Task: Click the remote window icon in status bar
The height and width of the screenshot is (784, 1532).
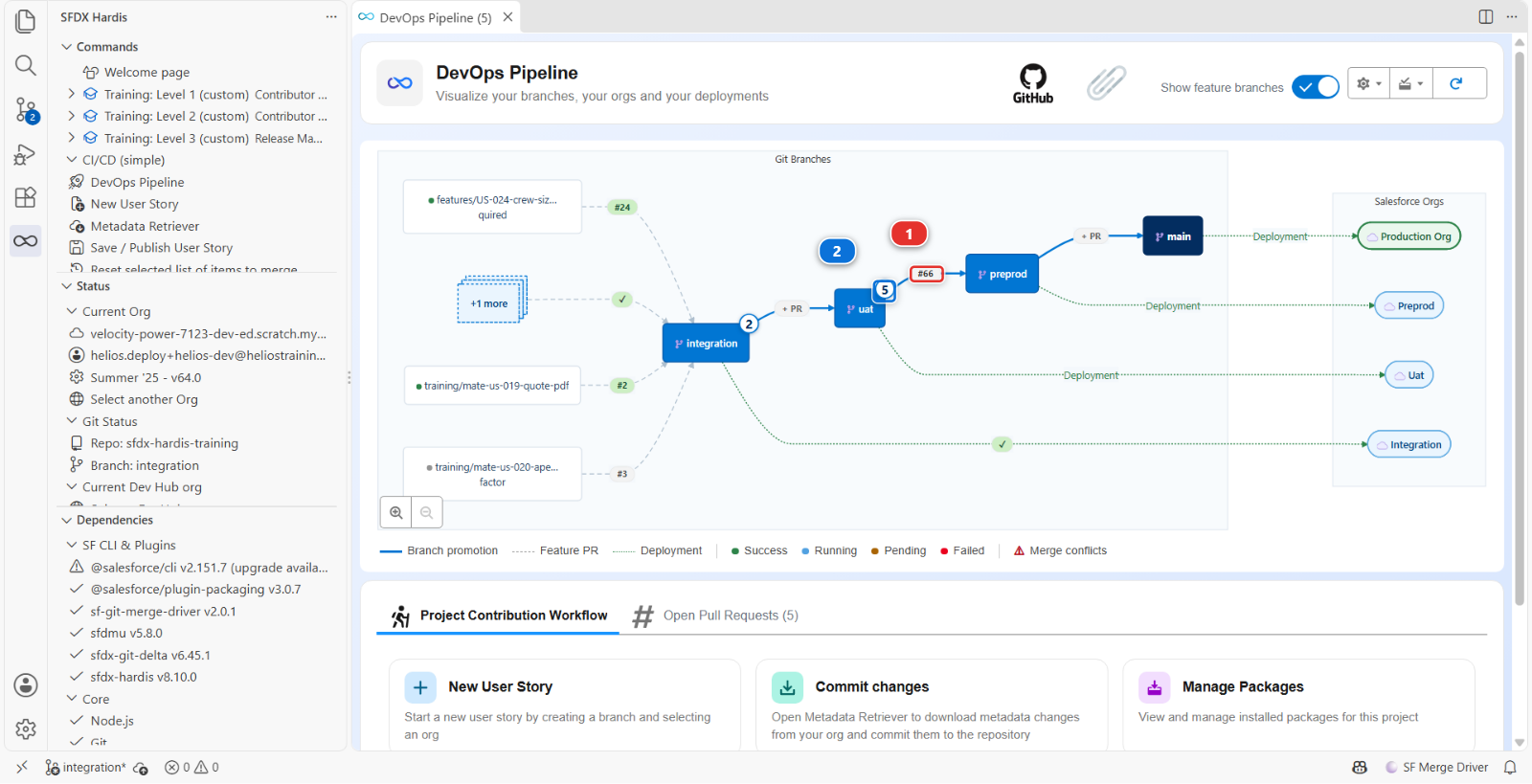Action: [x=22, y=768]
